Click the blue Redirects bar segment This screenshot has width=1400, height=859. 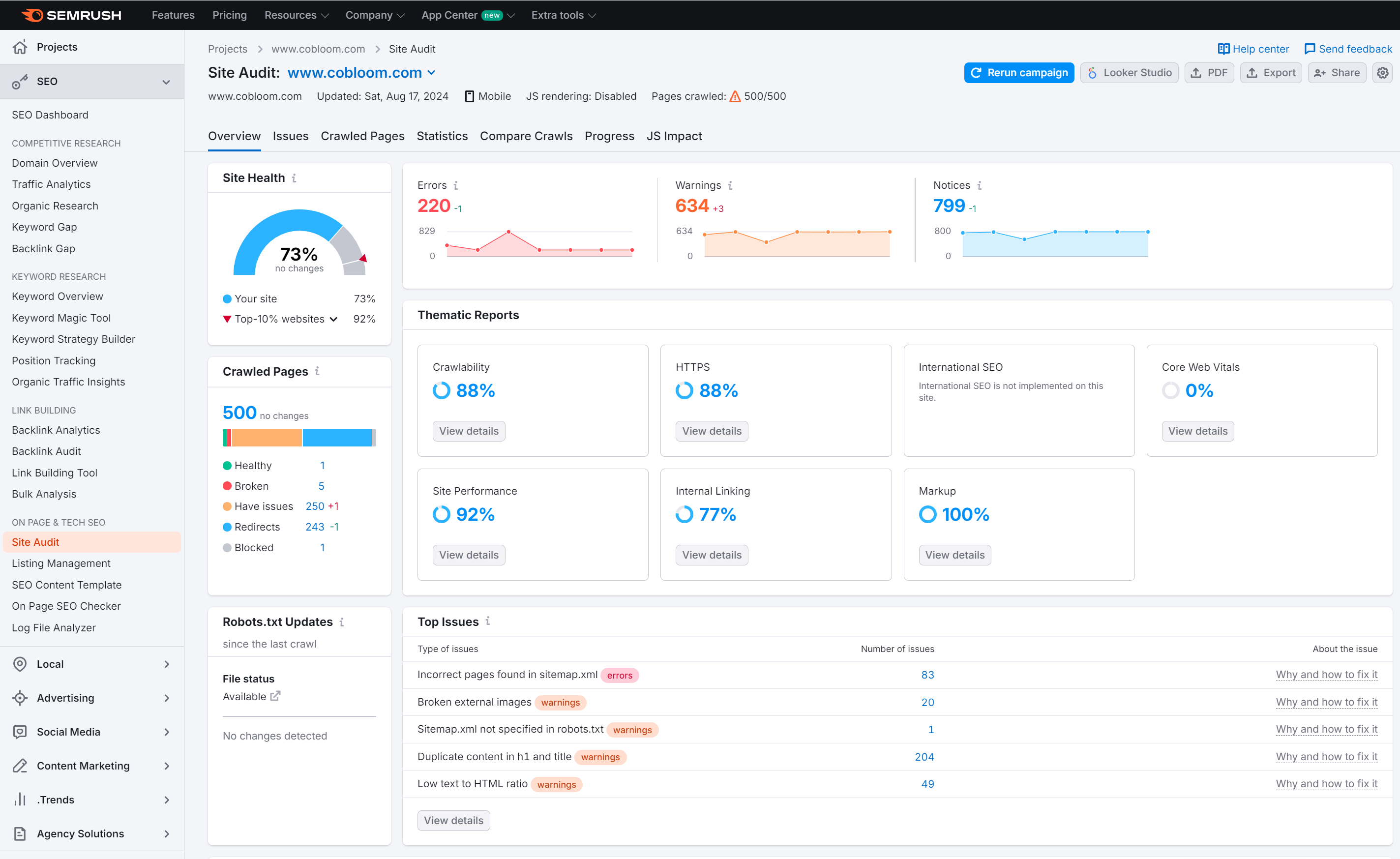(x=337, y=438)
